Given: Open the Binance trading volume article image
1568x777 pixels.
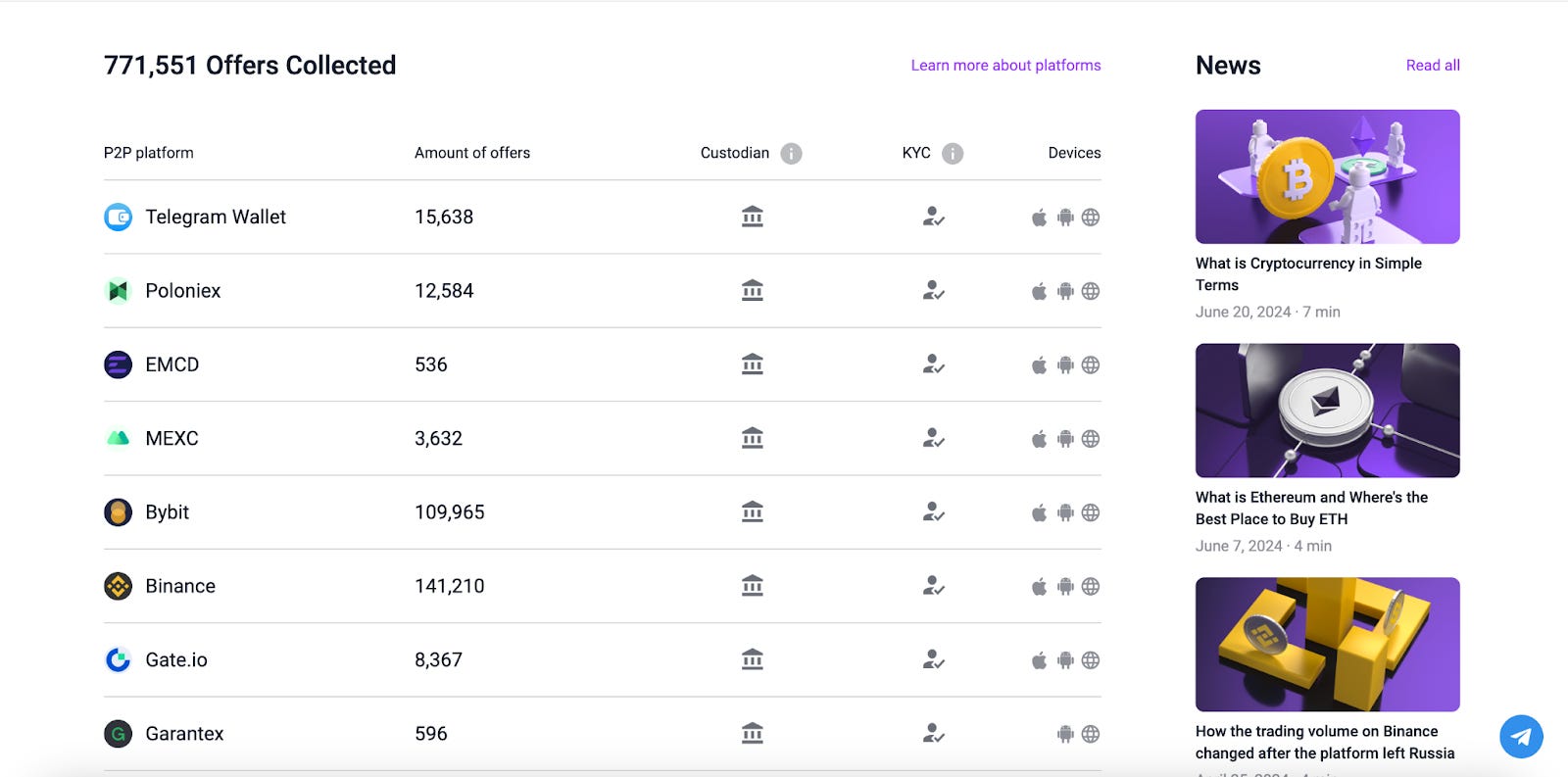Looking at the screenshot, I should pos(1327,644).
